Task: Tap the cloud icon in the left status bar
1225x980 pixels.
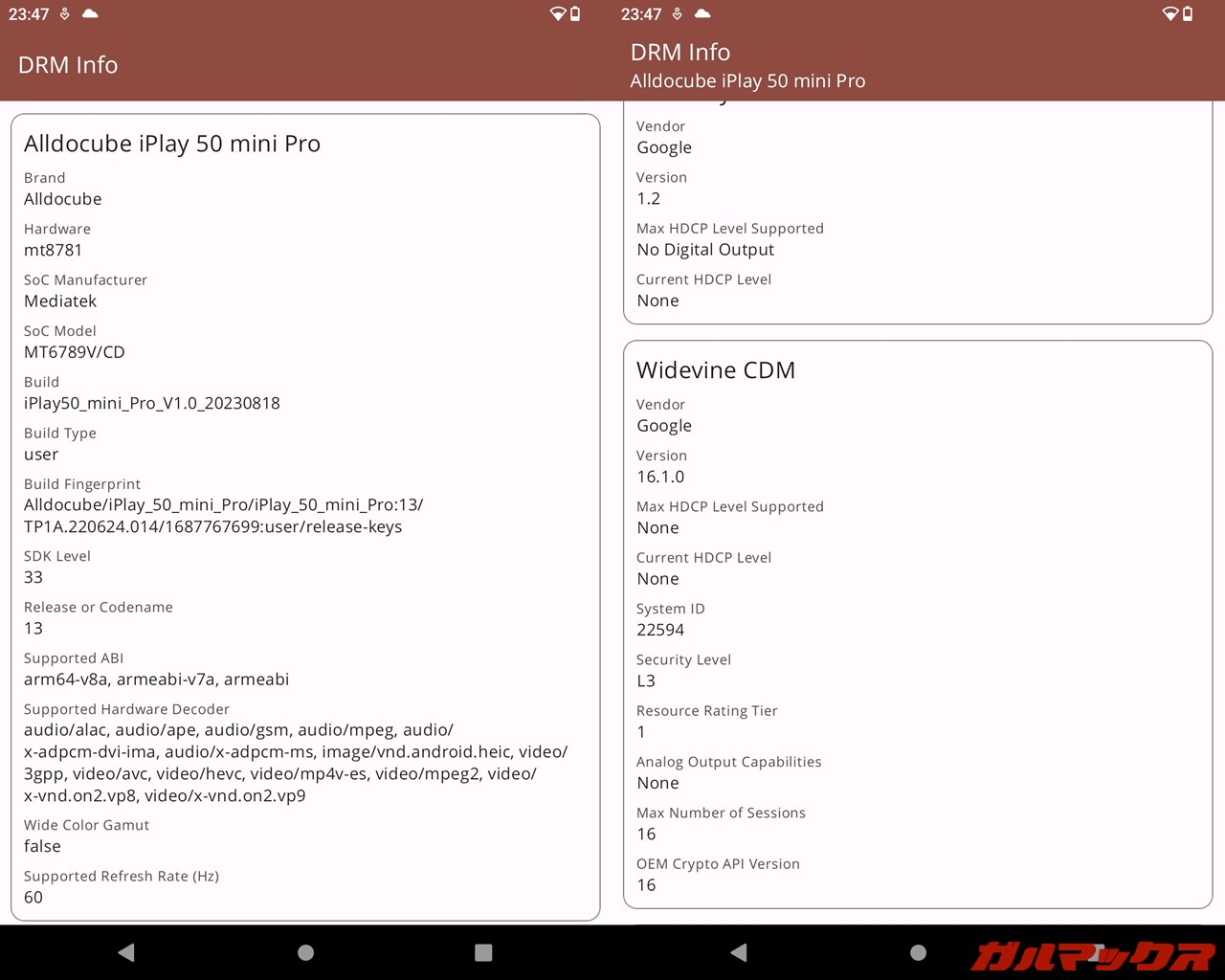Action: pyautogui.click(x=90, y=13)
